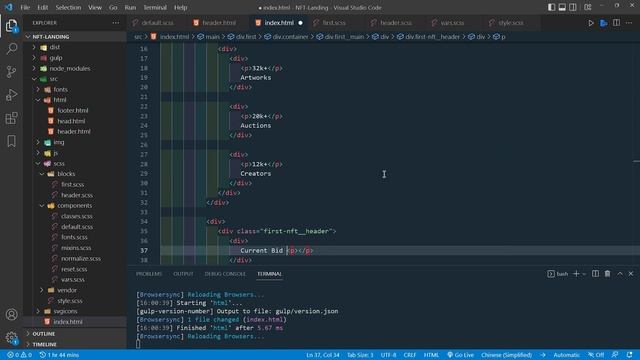This screenshot has height=360, width=640.
Task: Switch to style.scss editor tab
Action: point(511,23)
